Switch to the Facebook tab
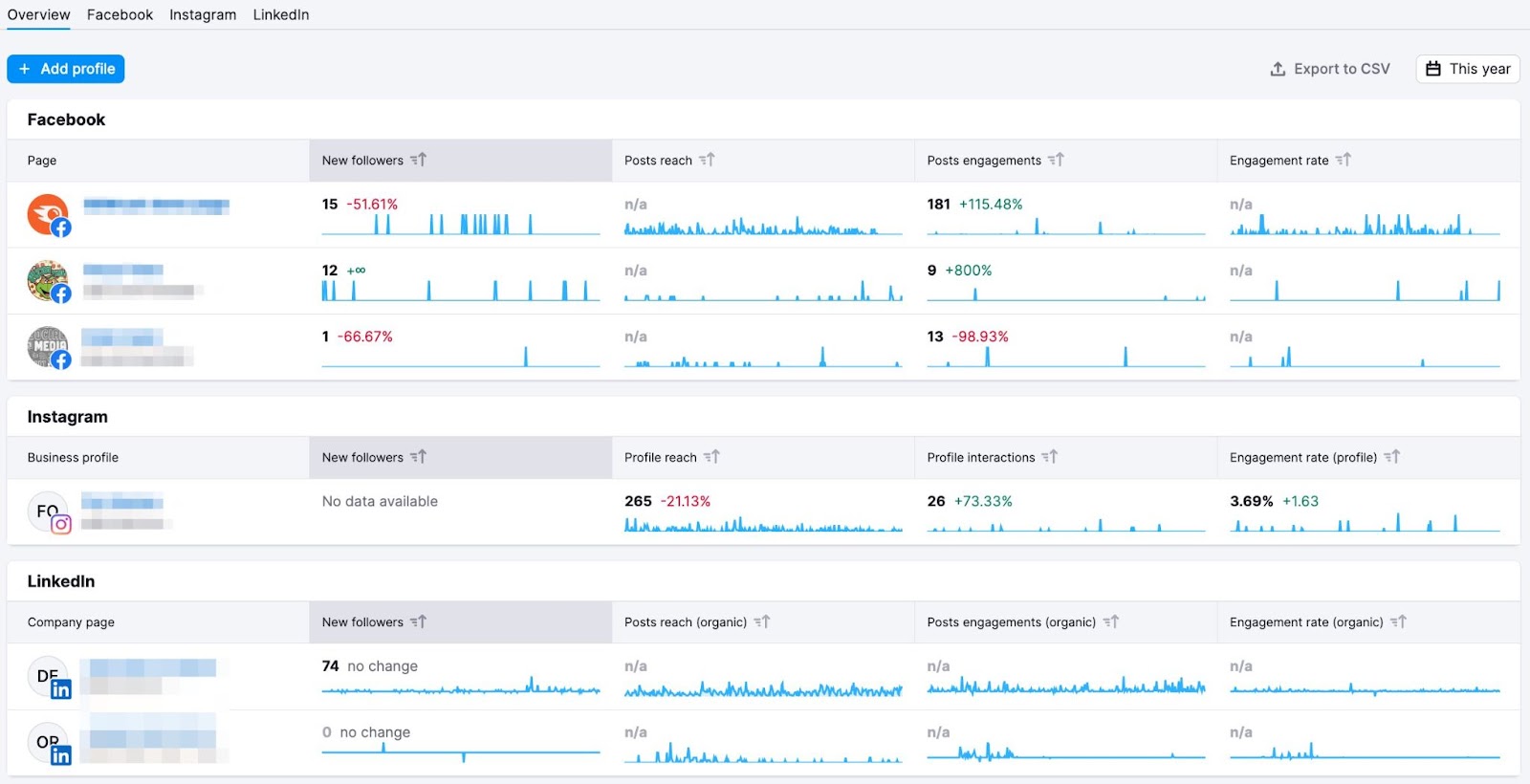 120,14
